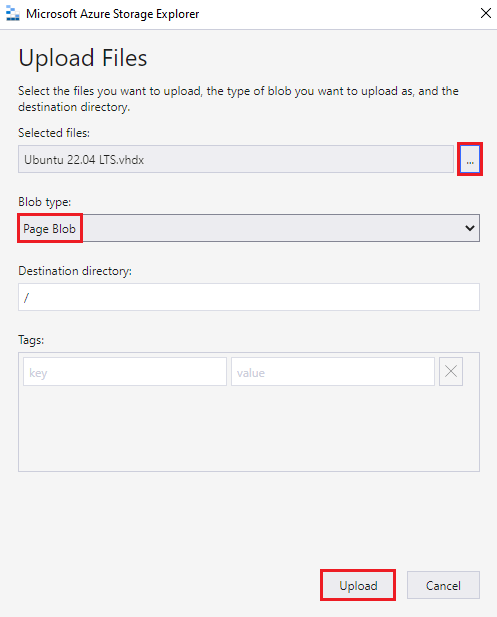Focus the Destination directory text field
497x617 pixels.
coord(249,297)
